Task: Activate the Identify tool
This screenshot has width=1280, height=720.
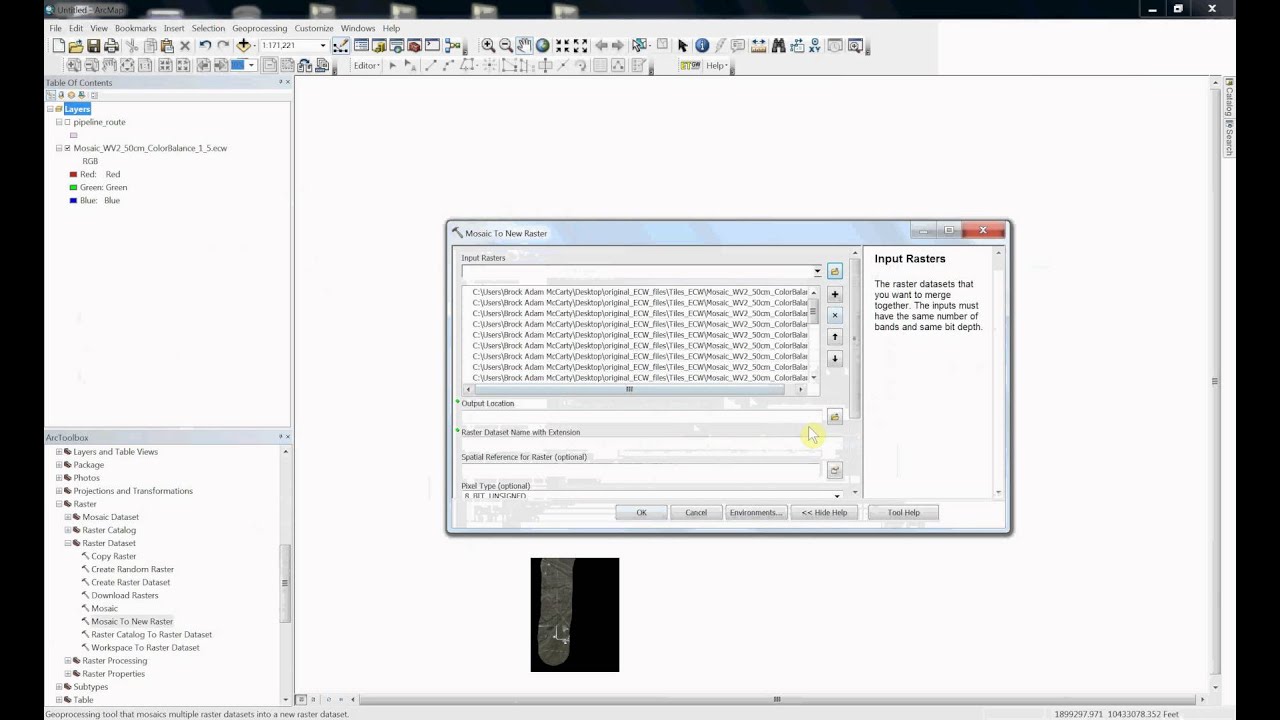Action: click(x=702, y=46)
